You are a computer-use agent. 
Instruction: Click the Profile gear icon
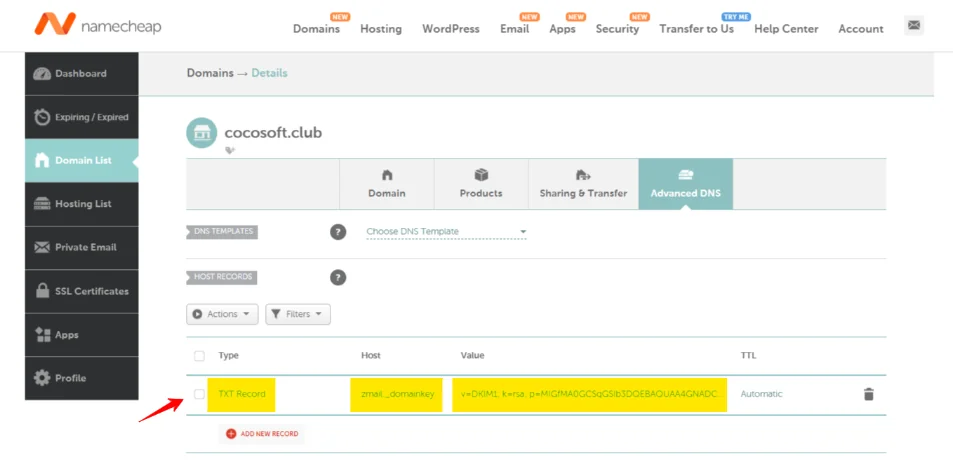tap(42, 378)
